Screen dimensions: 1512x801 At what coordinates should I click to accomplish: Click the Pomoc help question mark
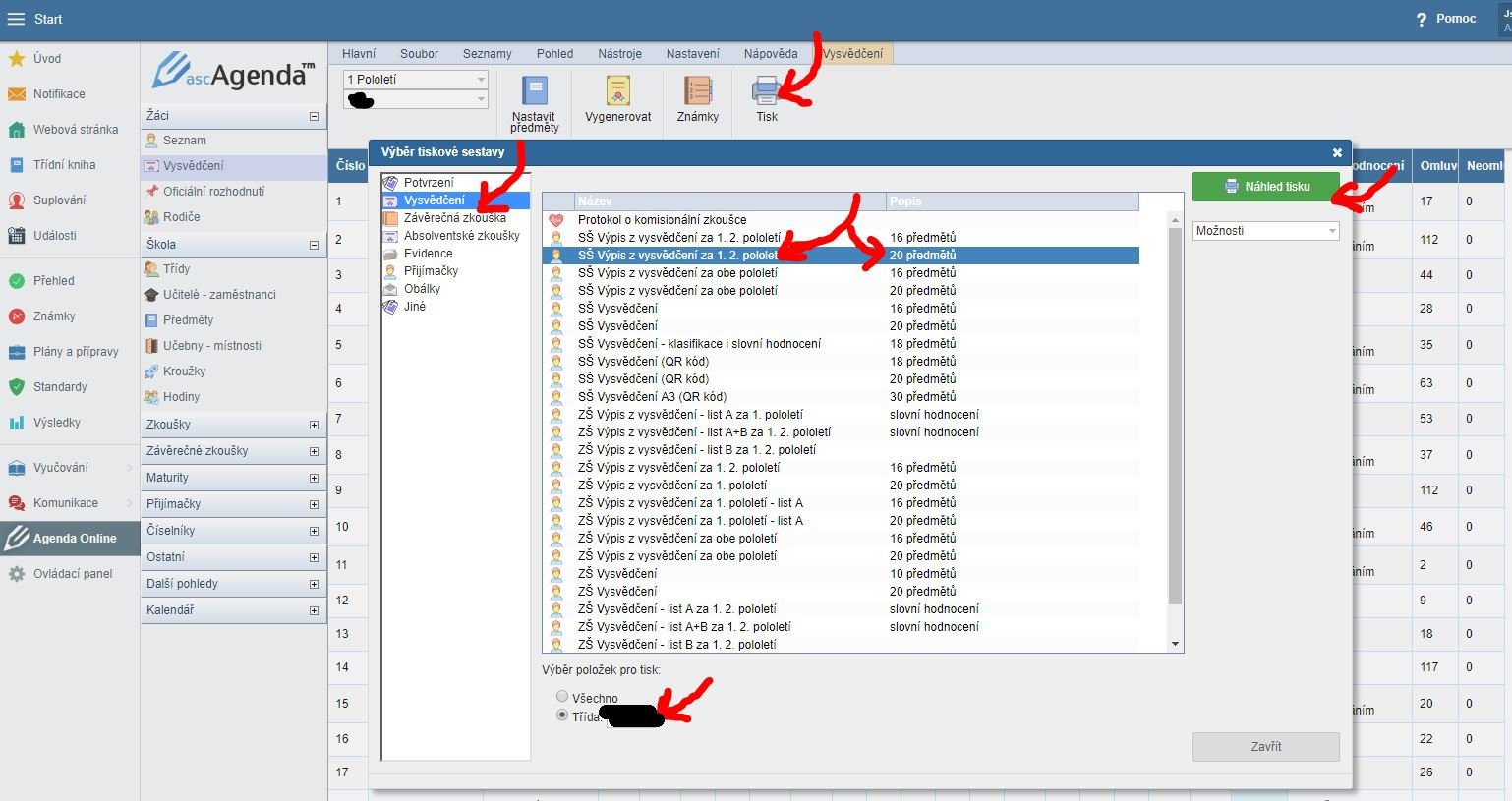[1421, 19]
